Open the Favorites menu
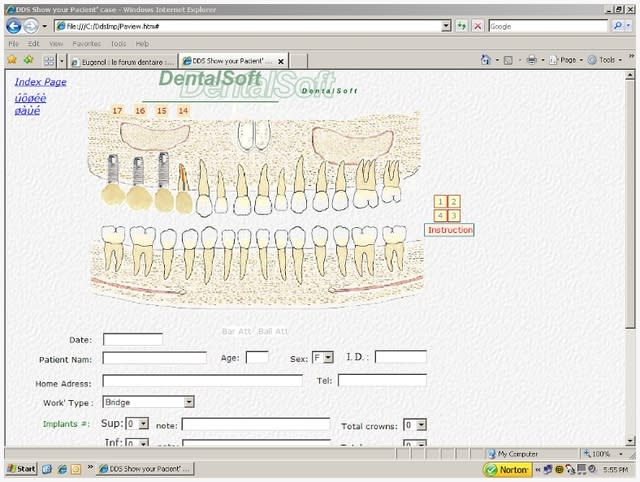This screenshot has height=482, width=640. pyautogui.click(x=86, y=44)
